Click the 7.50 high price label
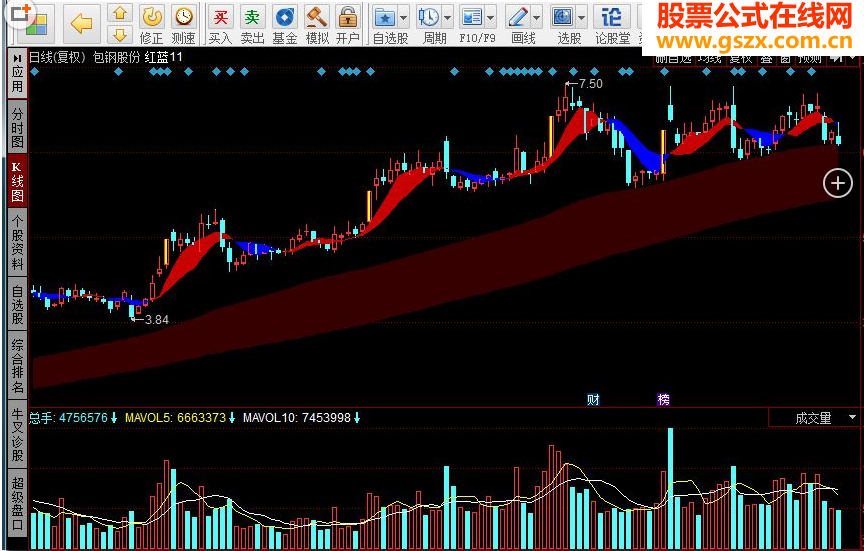The width and height of the screenshot is (864, 551). click(590, 84)
